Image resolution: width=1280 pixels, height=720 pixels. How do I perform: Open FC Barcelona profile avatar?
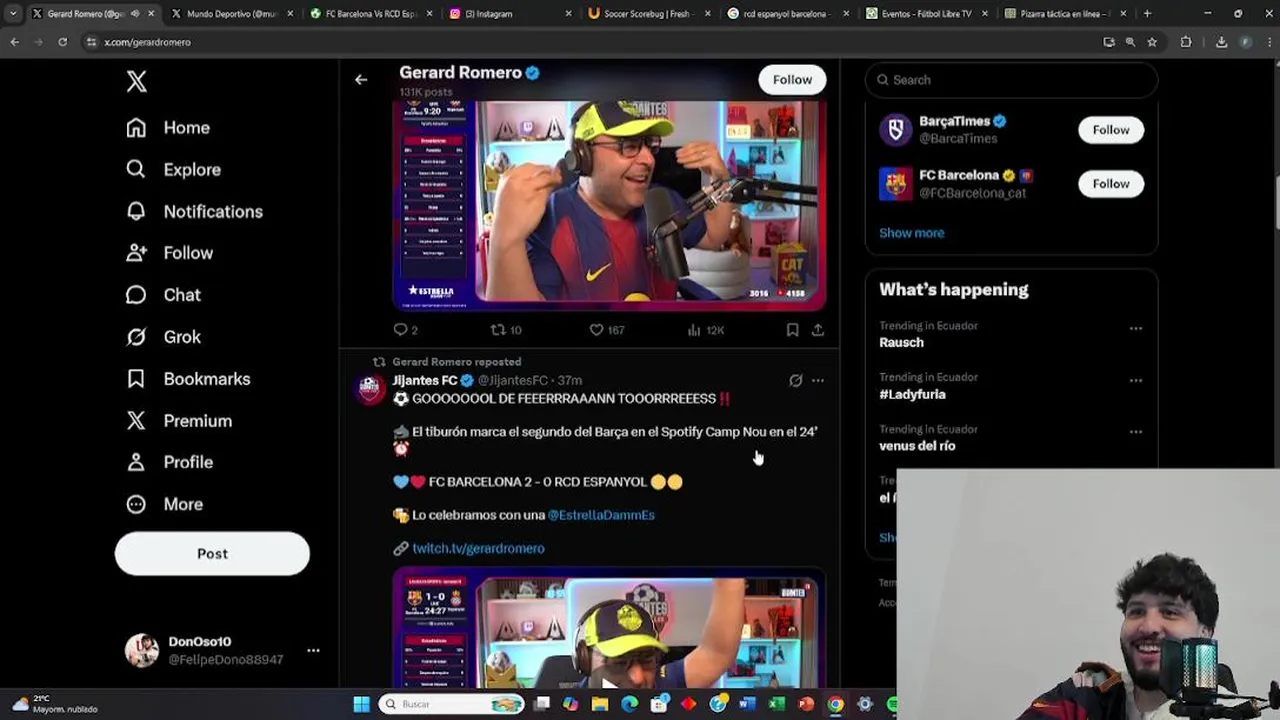coord(896,184)
